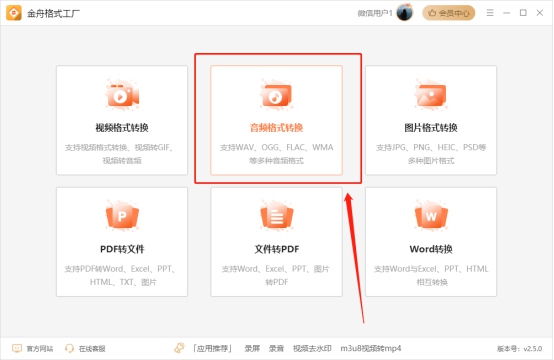Open the 视频格式转换 video camera icon
This screenshot has height=360, width=554.
coord(122,95)
